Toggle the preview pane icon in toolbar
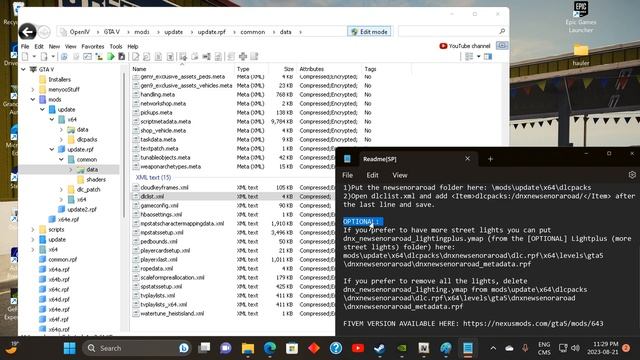The height and width of the screenshot is (360, 640). [x=488, y=56]
